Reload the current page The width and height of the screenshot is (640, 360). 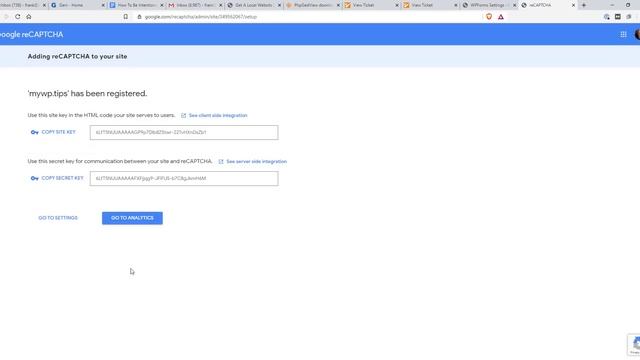[18, 17]
